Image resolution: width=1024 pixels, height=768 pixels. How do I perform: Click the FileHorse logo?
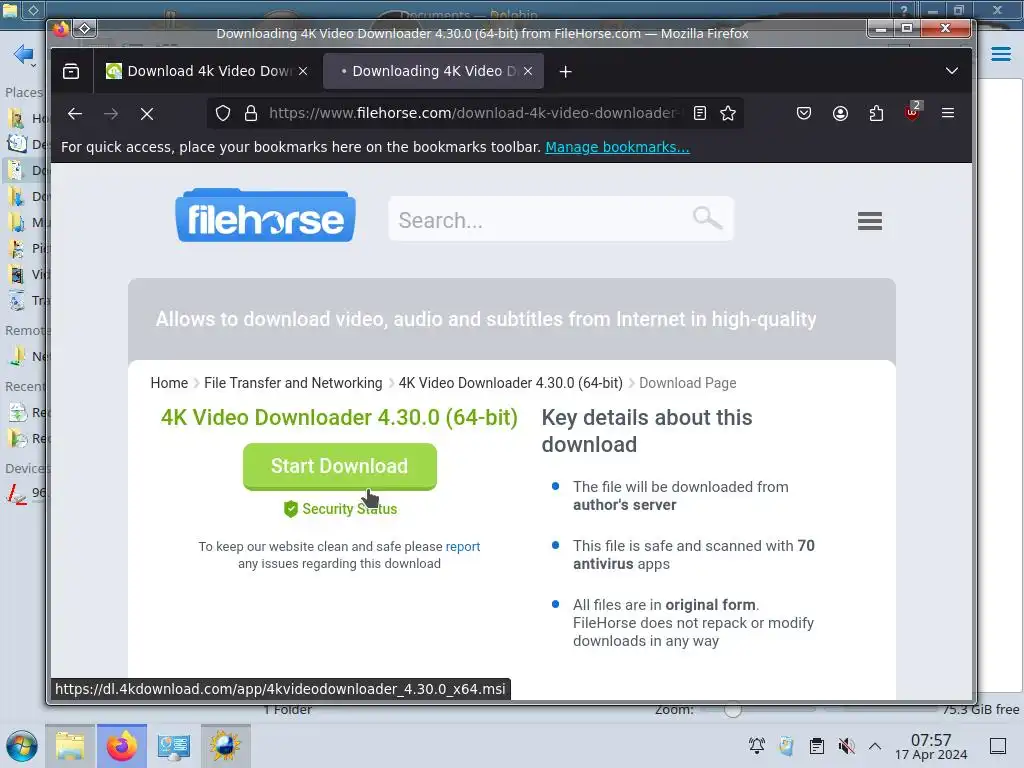[x=265, y=216]
